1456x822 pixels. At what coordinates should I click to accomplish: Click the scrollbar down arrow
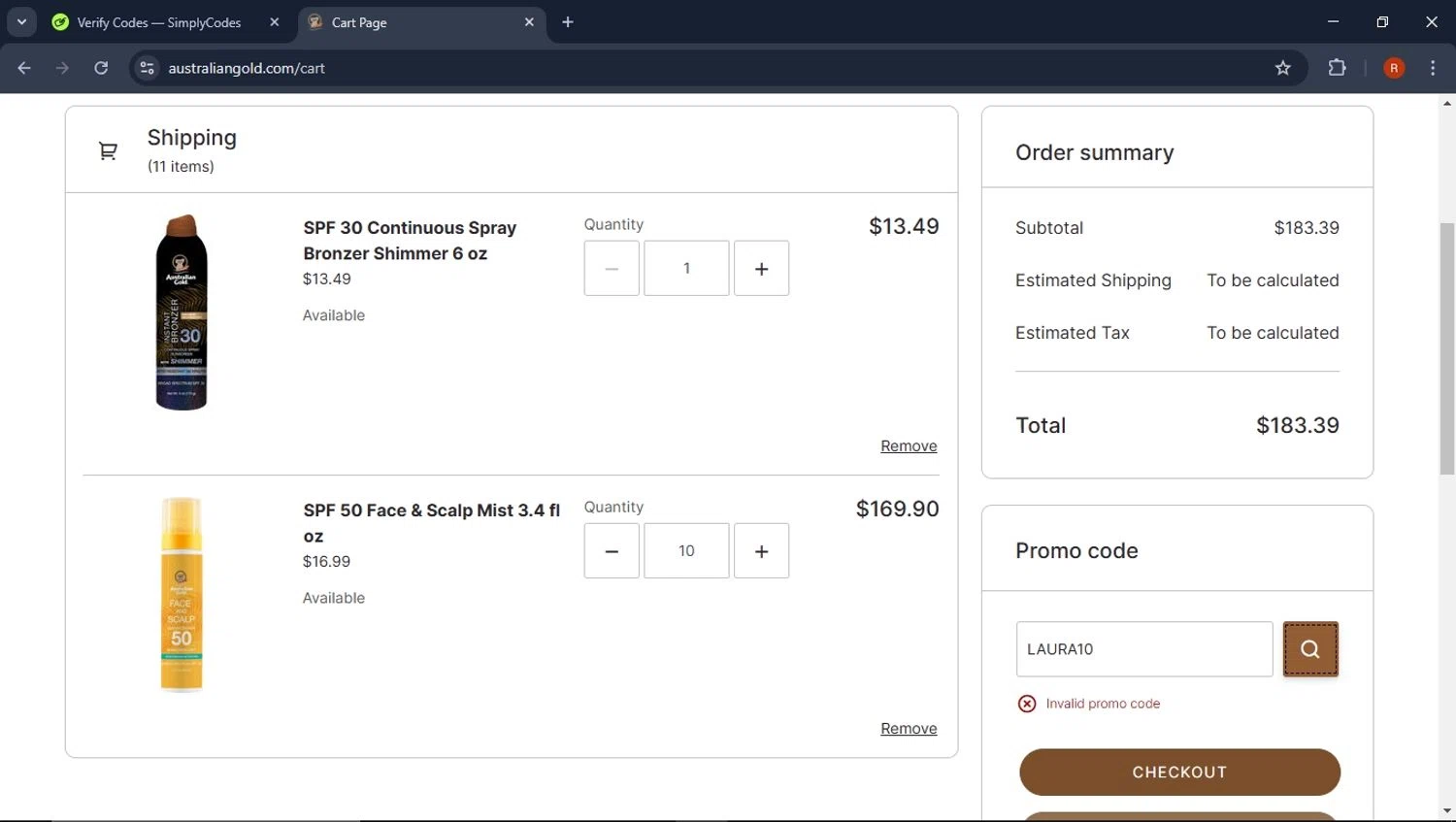1447,810
